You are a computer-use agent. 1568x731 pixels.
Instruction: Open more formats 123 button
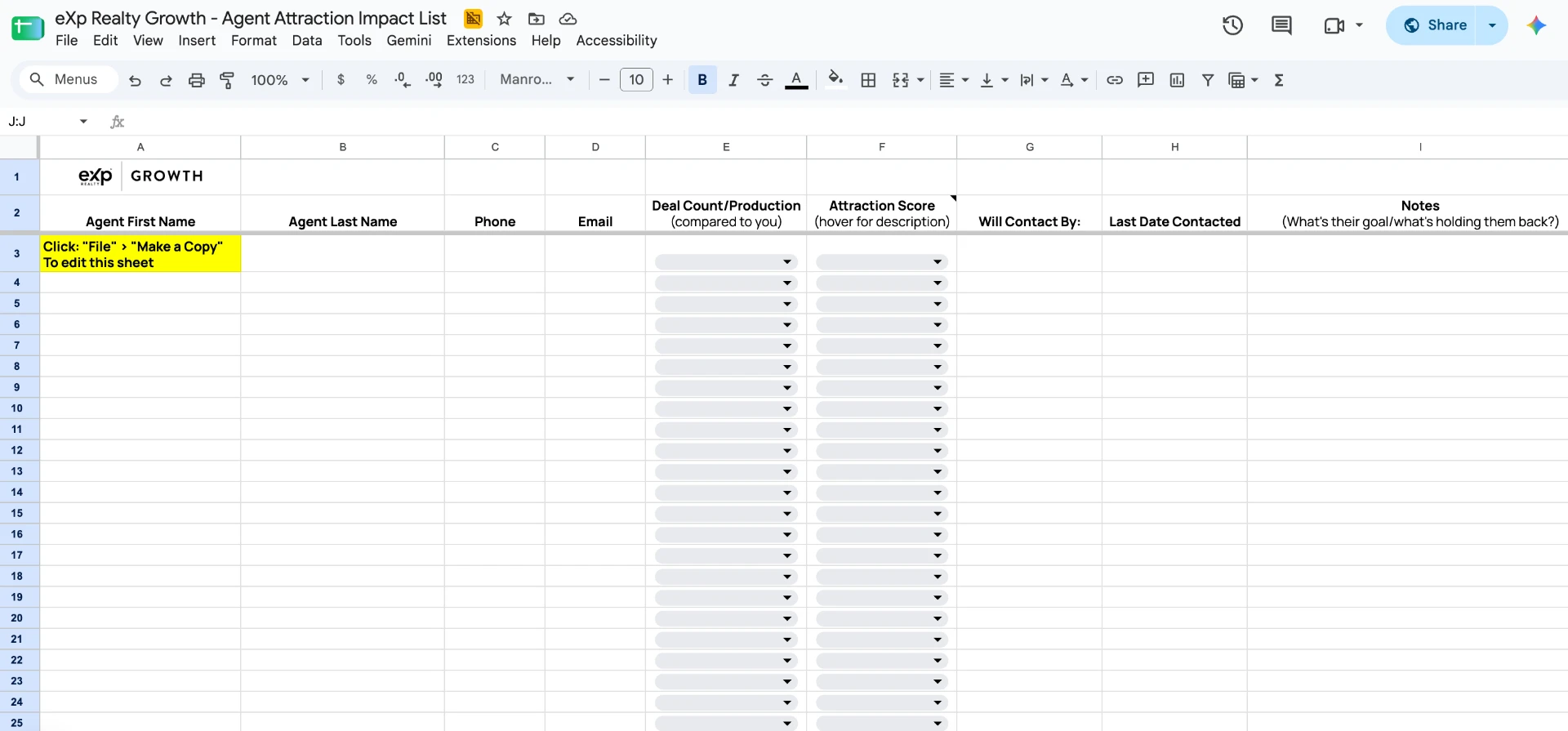coord(465,80)
